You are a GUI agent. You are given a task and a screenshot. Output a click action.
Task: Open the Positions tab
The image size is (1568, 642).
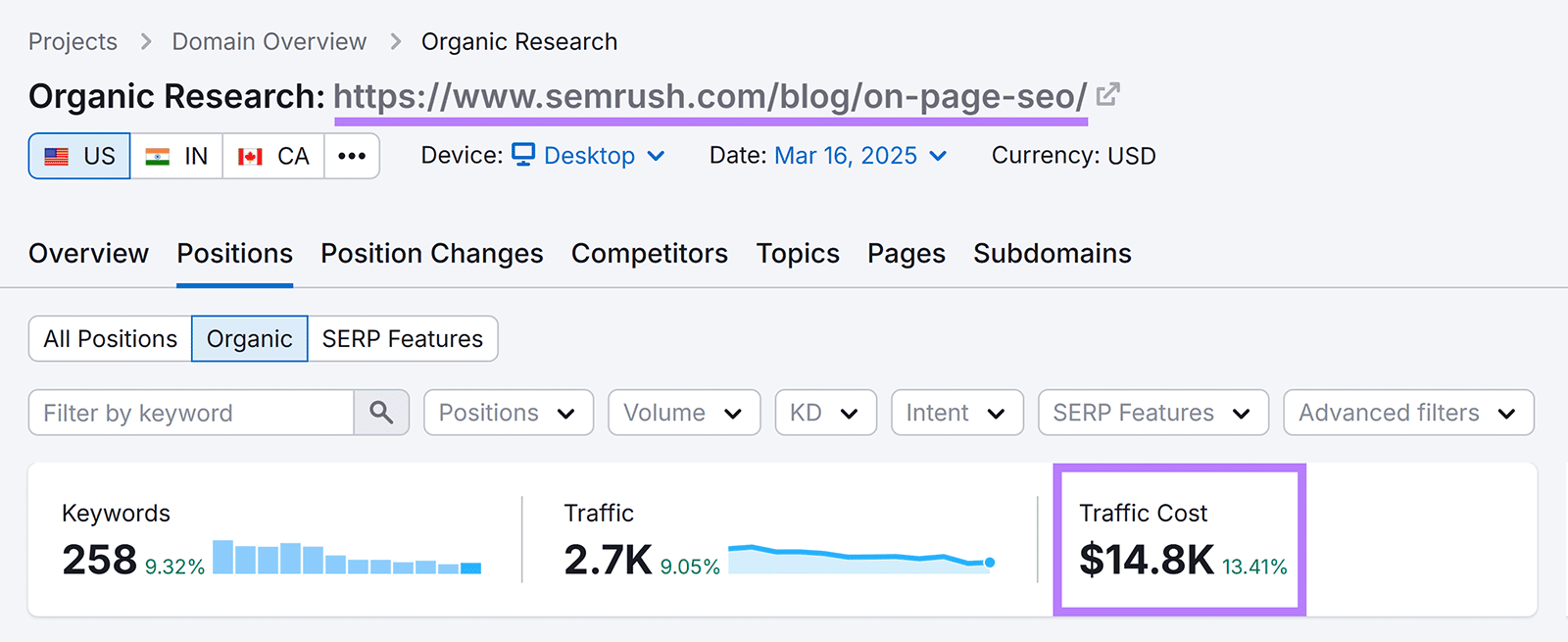tap(235, 254)
